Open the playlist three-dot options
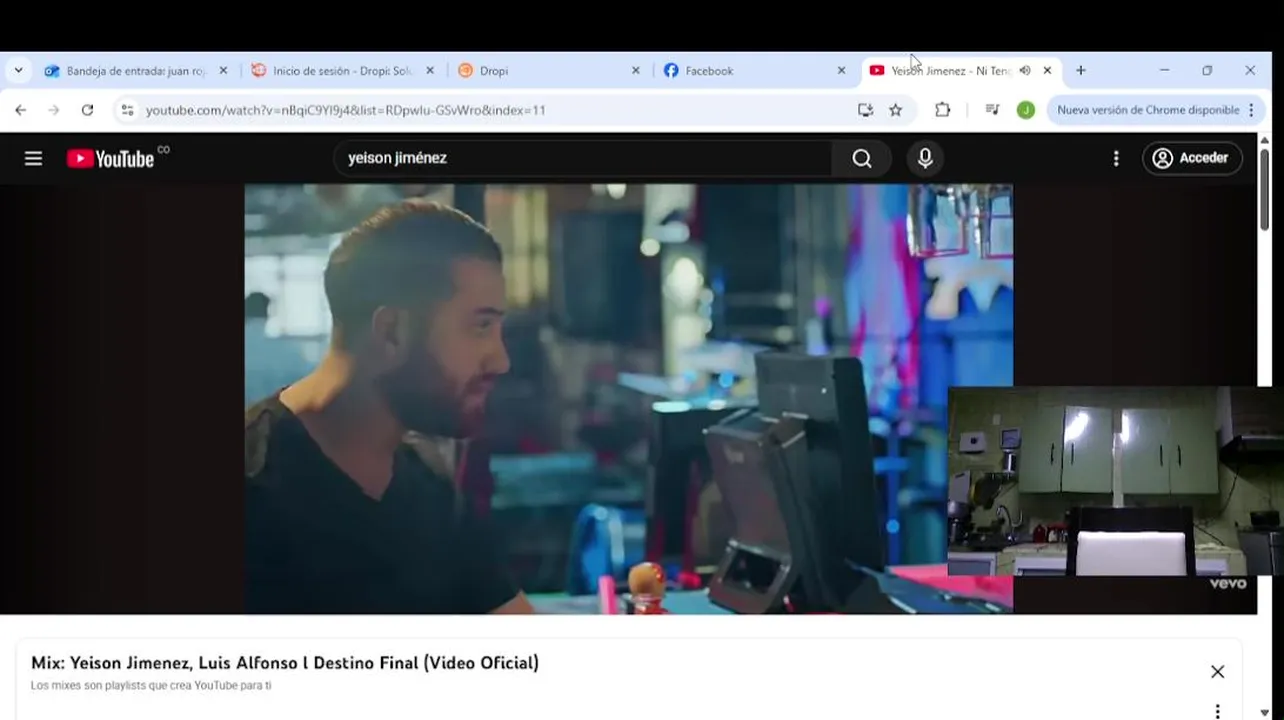1284x720 pixels. click(1217, 711)
